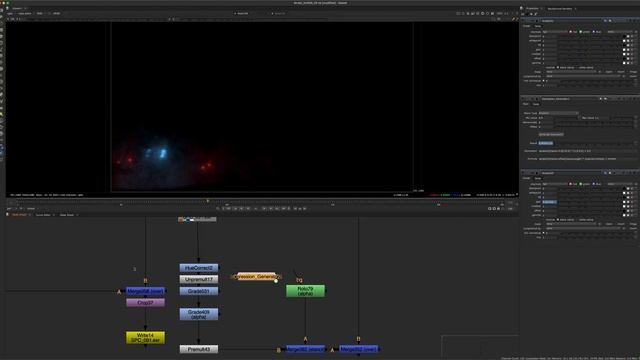Select the Grade408 (alpha) node
The image size is (640, 360).
point(199,314)
